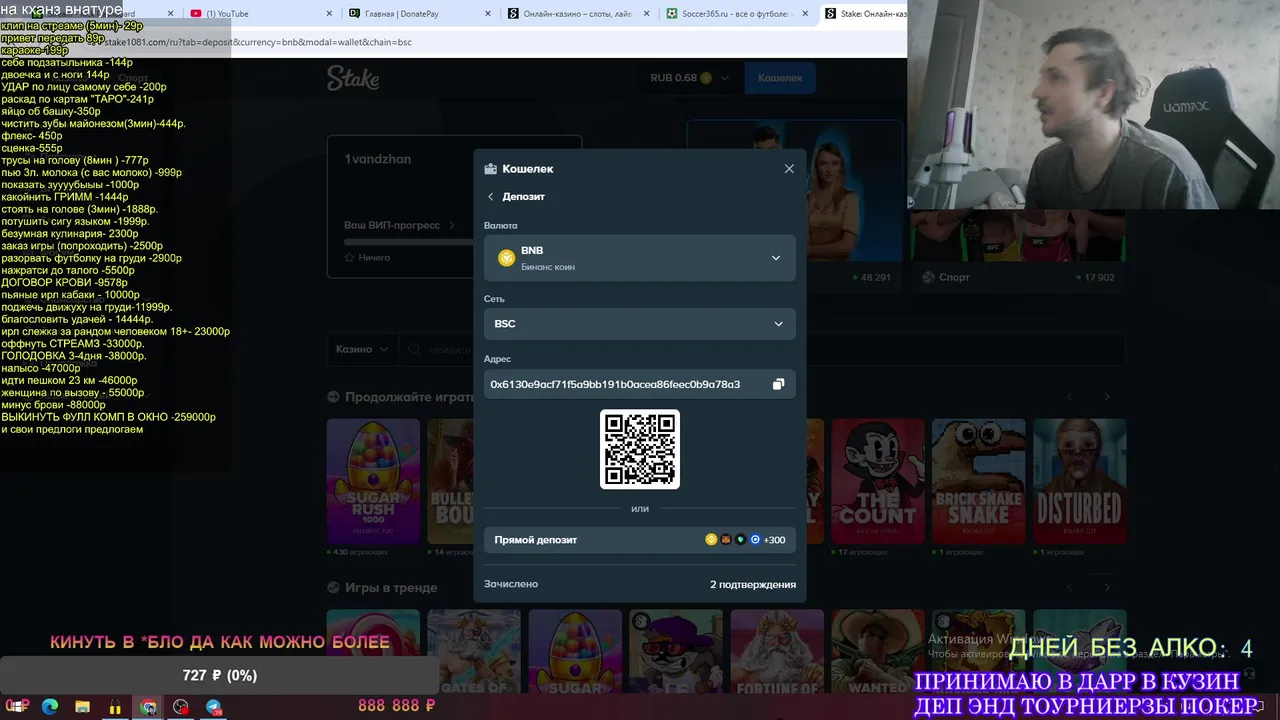Click the Ваш ВИП-прогресс arrow
1280x720 pixels.
tap(451, 226)
